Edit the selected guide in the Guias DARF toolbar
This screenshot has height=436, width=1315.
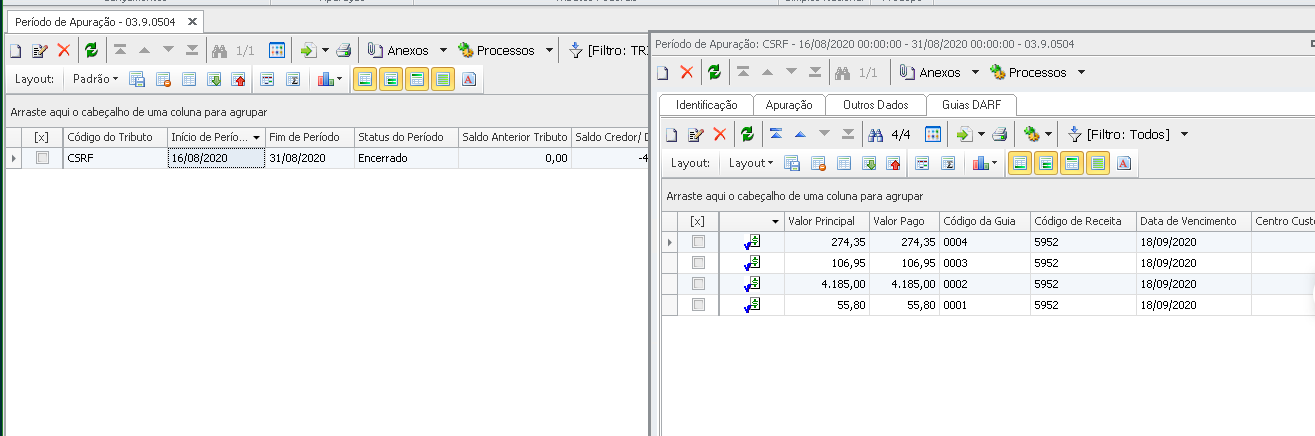696,134
